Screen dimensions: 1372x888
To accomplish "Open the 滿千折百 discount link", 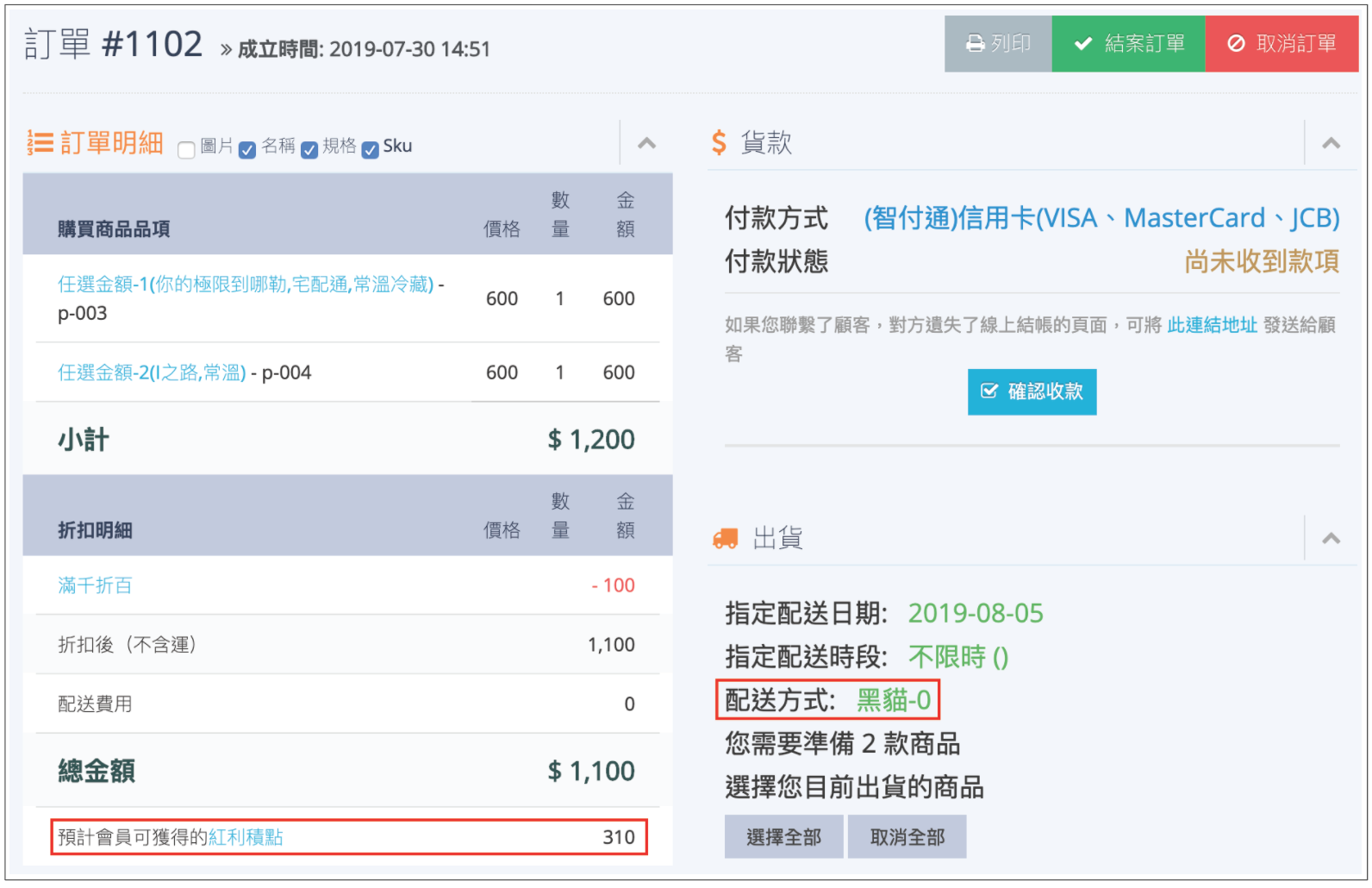I will 95,585.
